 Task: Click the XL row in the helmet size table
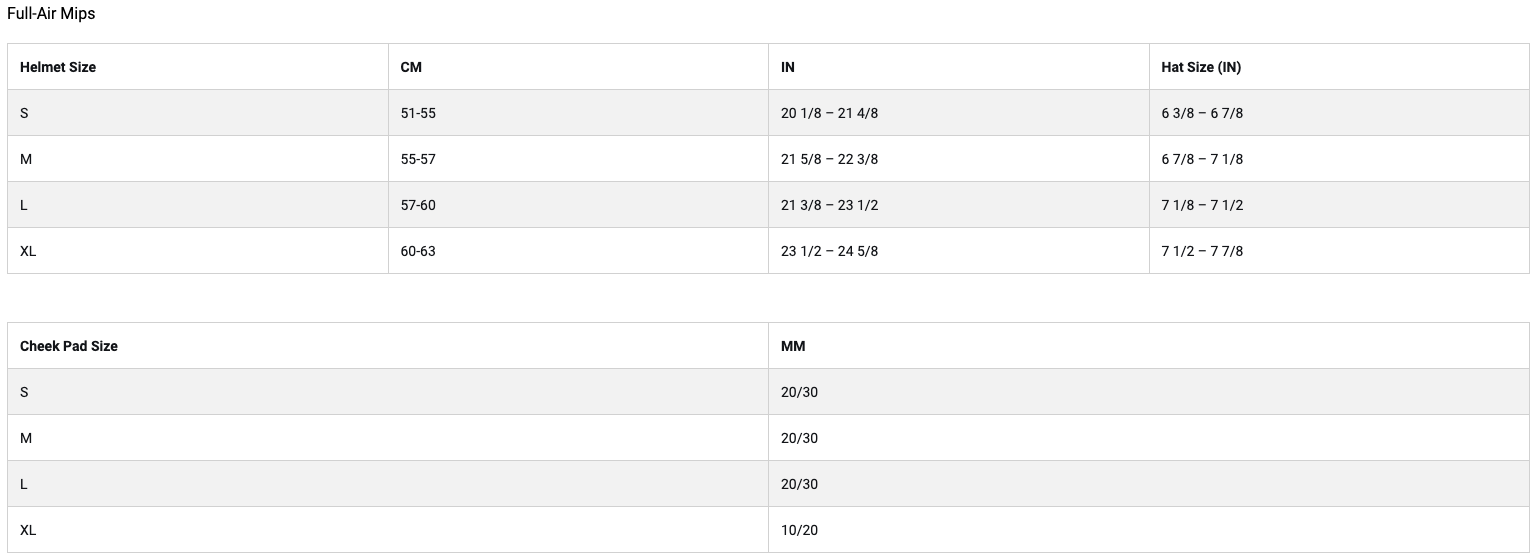point(28,251)
